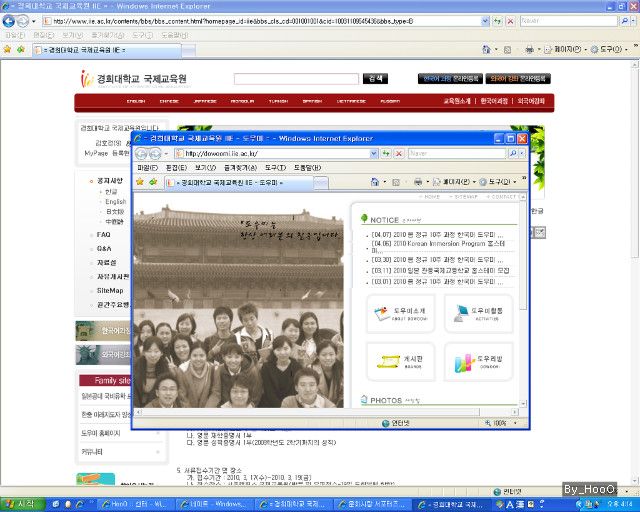Click Q&A in left sidebar
This screenshot has width=640, height=512.
pyautogui.click(x=104, y=248)
